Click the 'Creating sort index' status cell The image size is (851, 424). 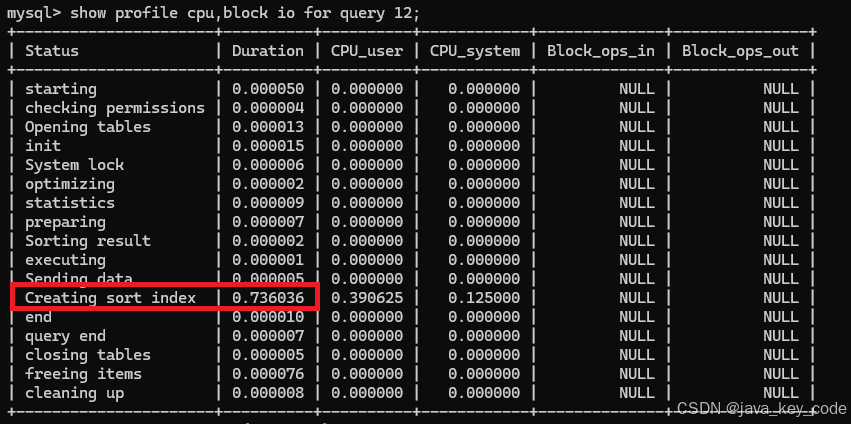pos(110,298)
